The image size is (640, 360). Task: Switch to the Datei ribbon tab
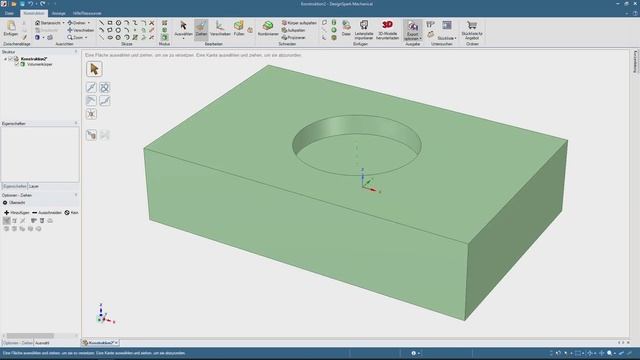(9, 13)
